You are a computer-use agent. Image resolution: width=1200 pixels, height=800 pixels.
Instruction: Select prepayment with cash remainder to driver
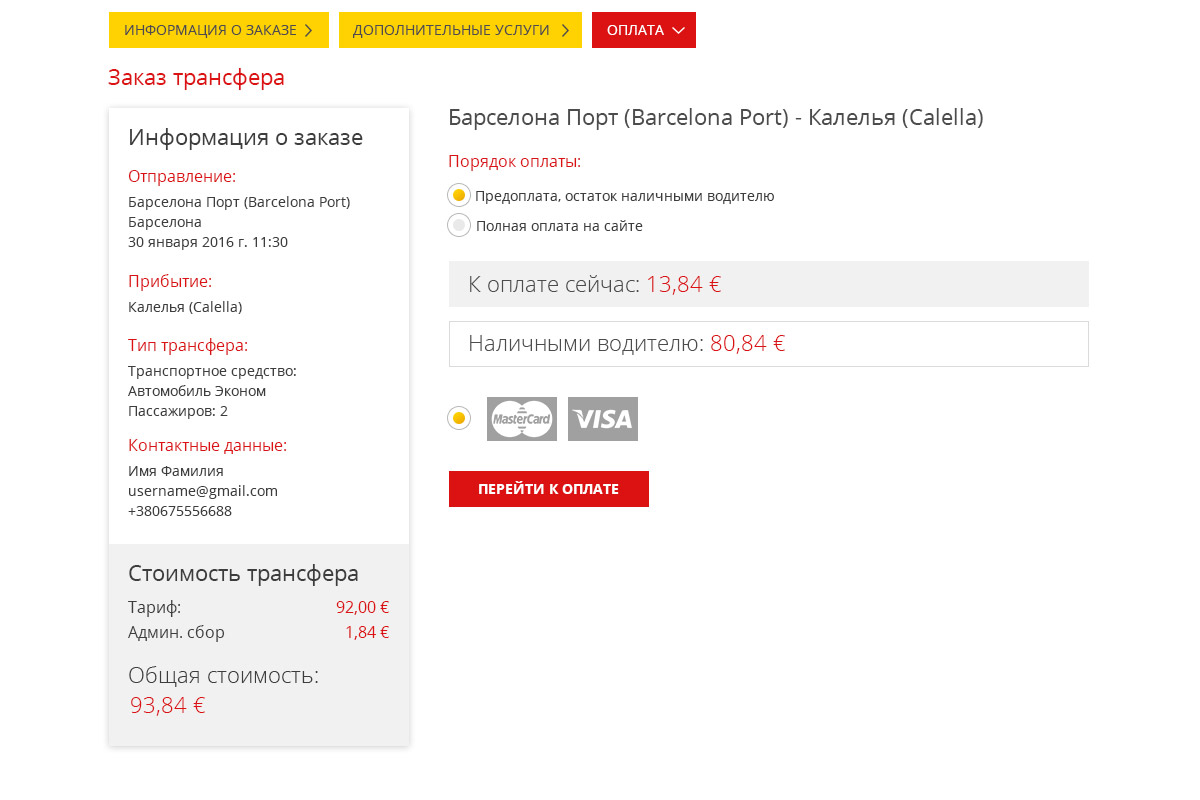click(459, 196)
